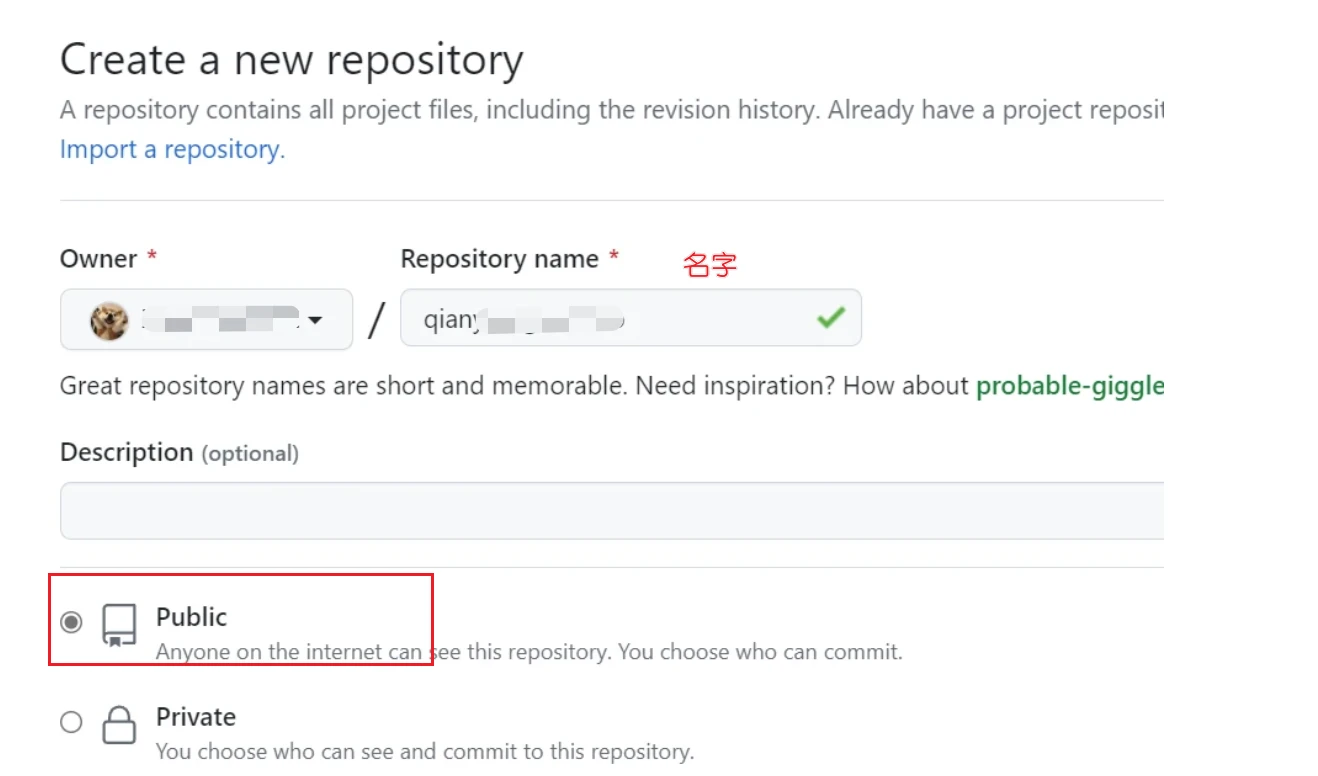Click the Private padlock icon

[119, 724]
